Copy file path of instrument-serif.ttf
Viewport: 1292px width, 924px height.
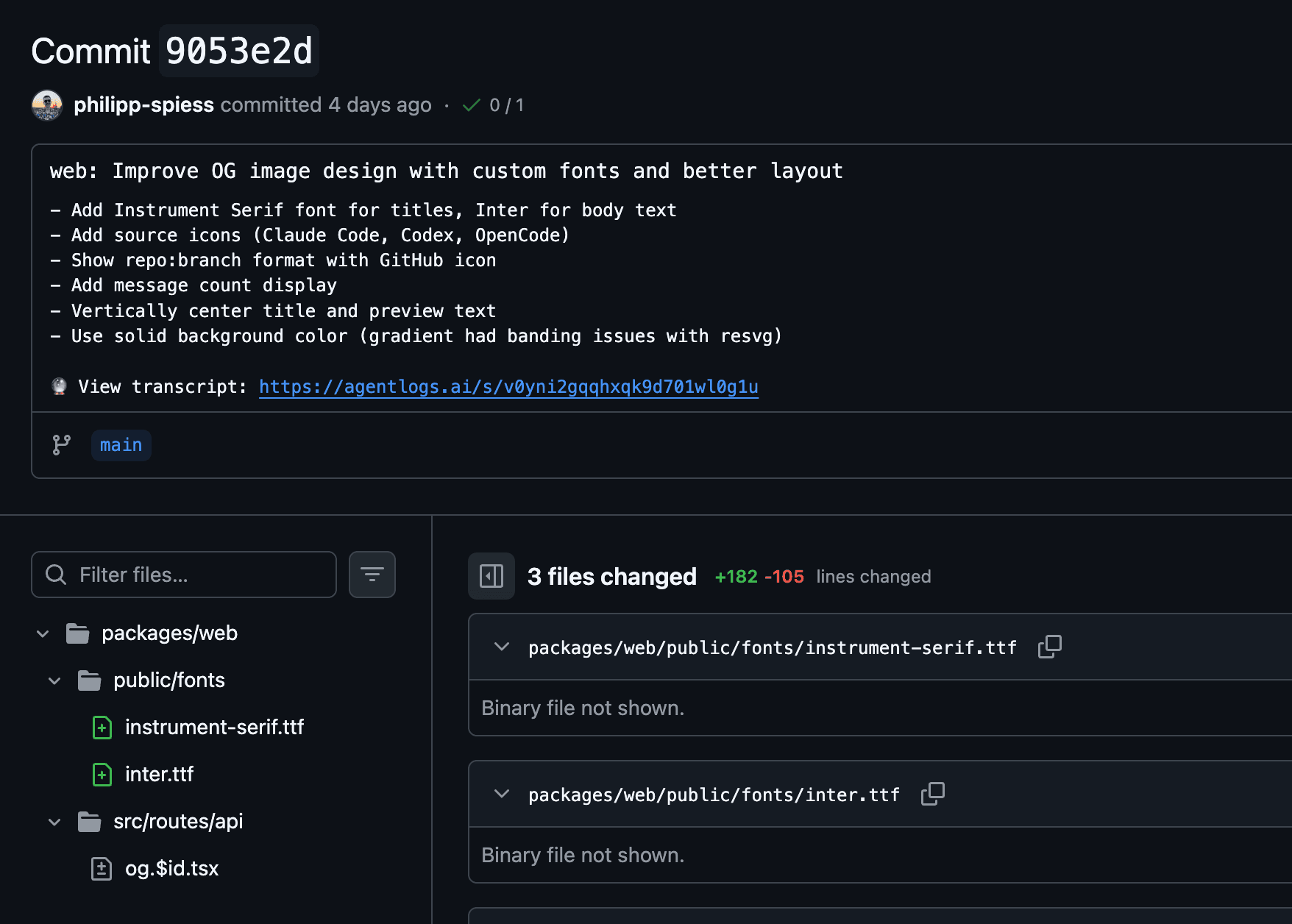click(x=1049, y=647)
